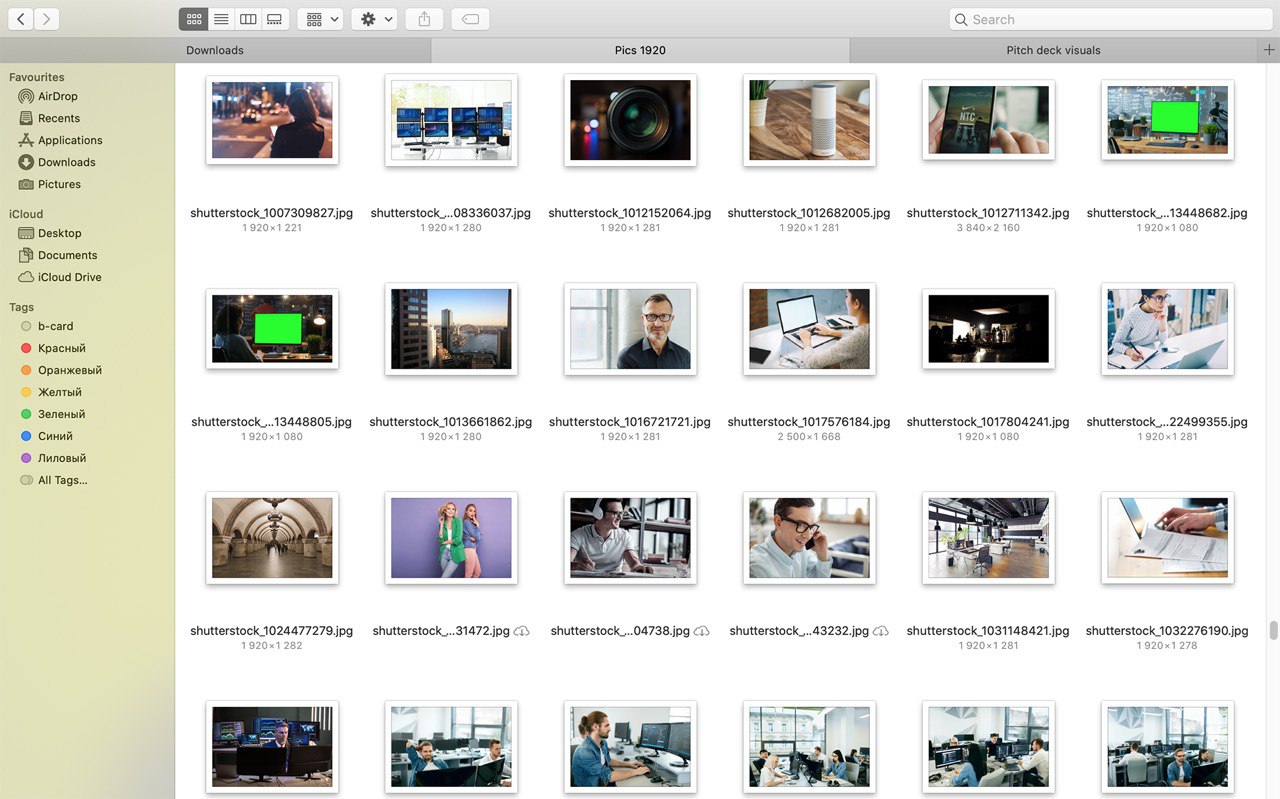
Task: Open iCloud Drive in sidebar
Action: (69, 277)
